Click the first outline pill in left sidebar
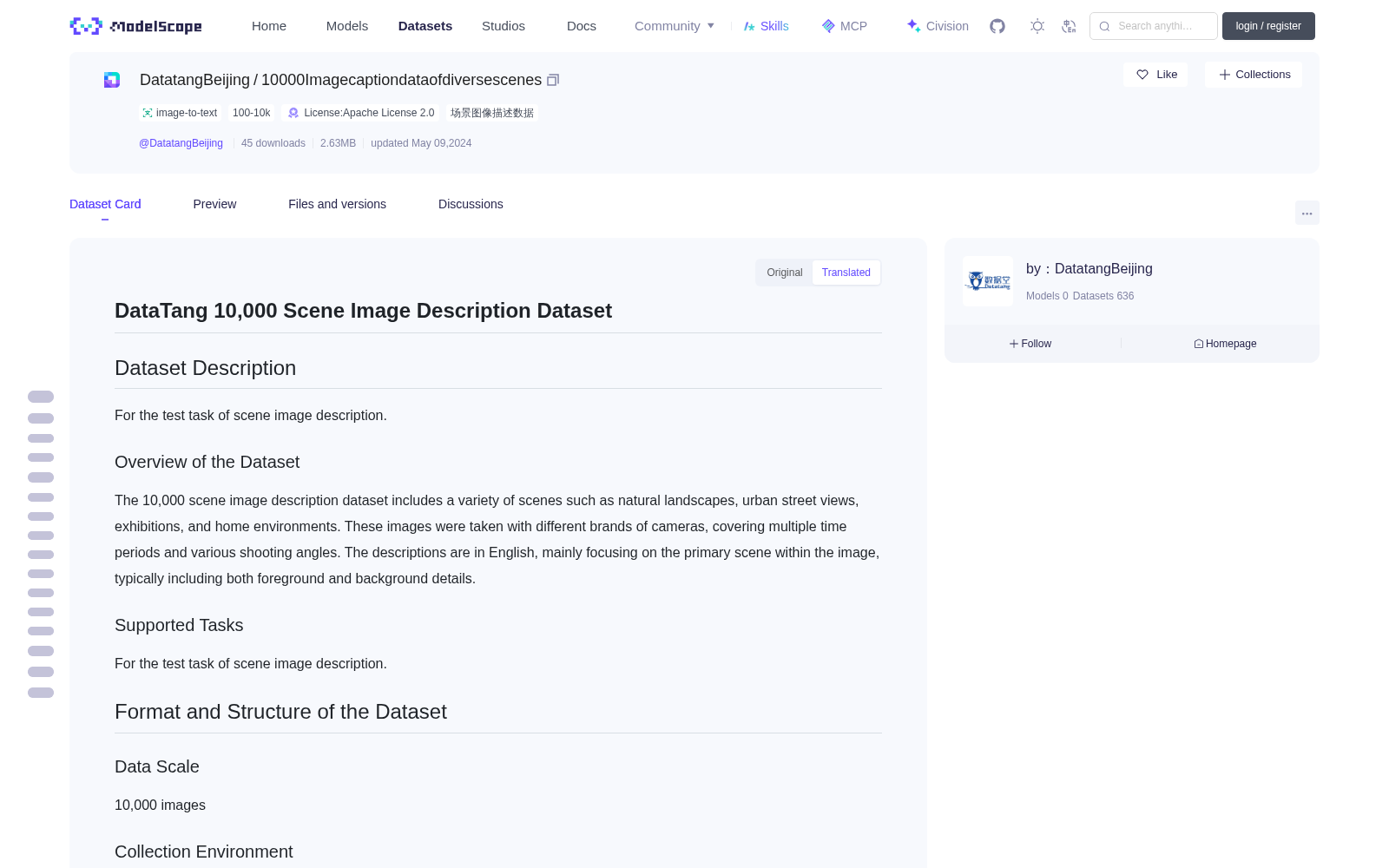The width and height of the screenshot is (1389, 868). [x=41, y=397]
